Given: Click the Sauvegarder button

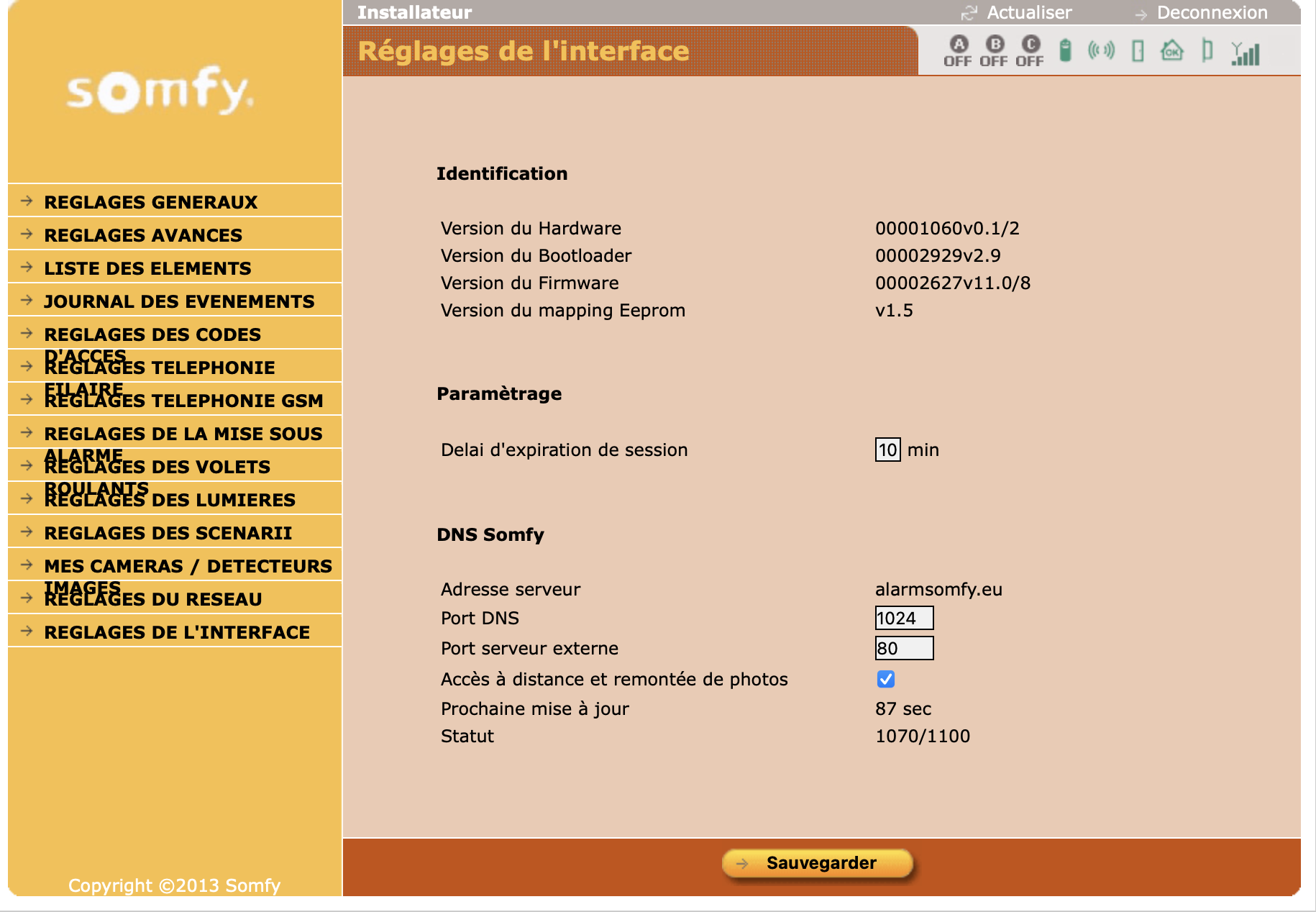Looking at the screenshot, I should [818, 863].
